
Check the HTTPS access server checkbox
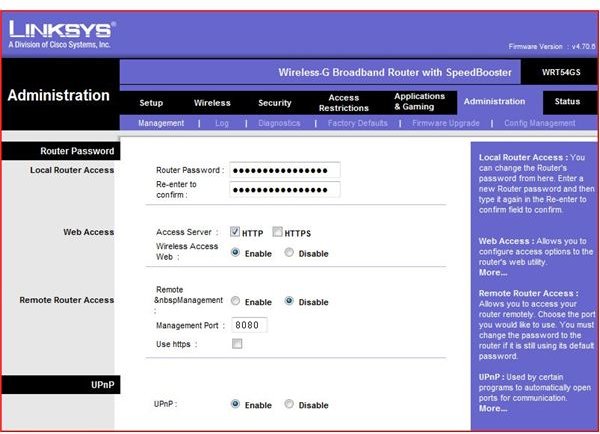point(277,232)
